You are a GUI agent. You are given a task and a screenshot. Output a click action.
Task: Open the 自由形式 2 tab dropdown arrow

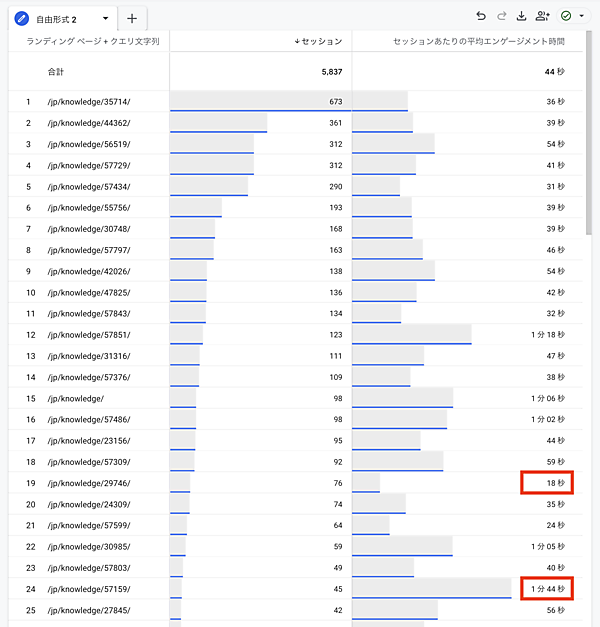106,18
